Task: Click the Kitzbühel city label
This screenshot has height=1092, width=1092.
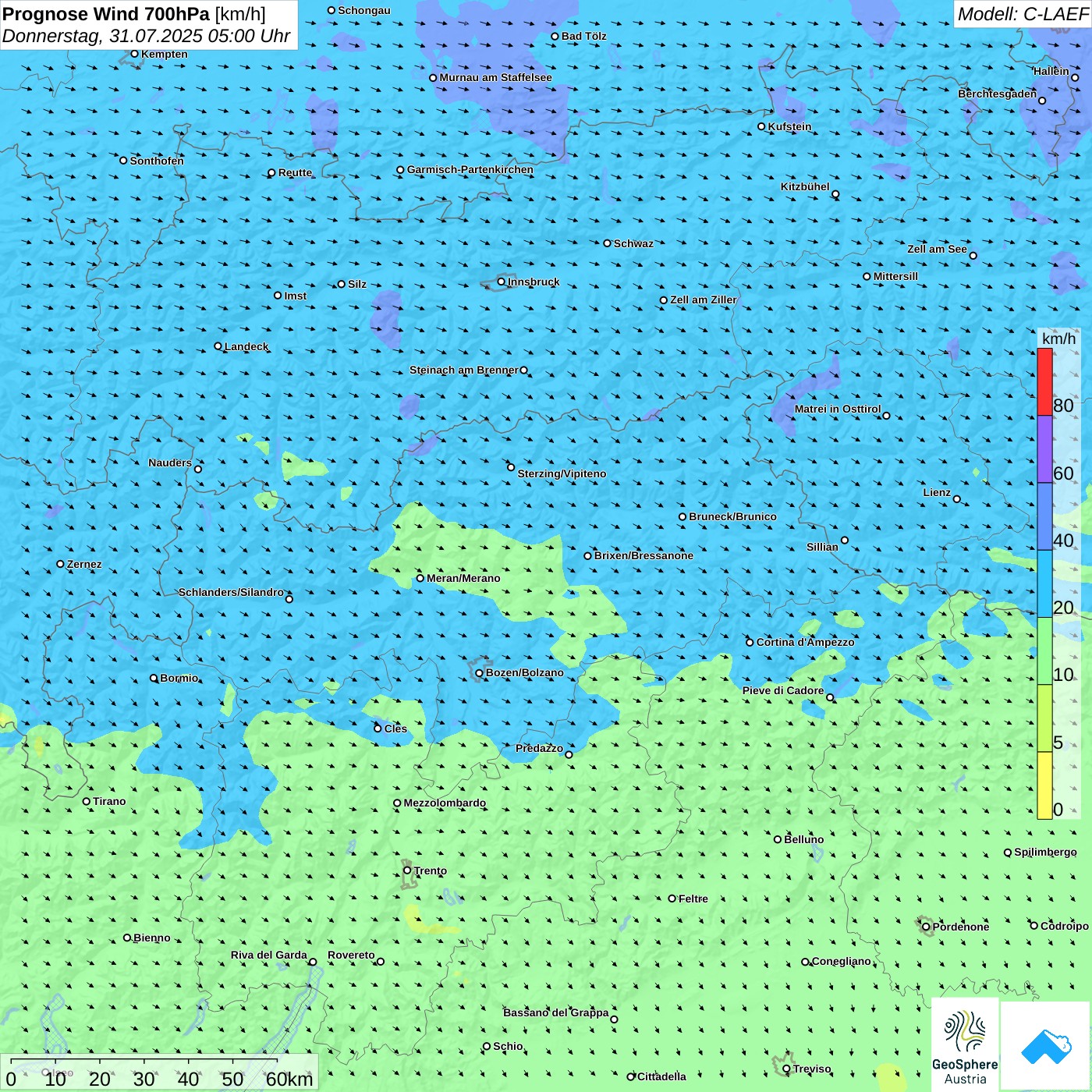Action: pos(805,186)
